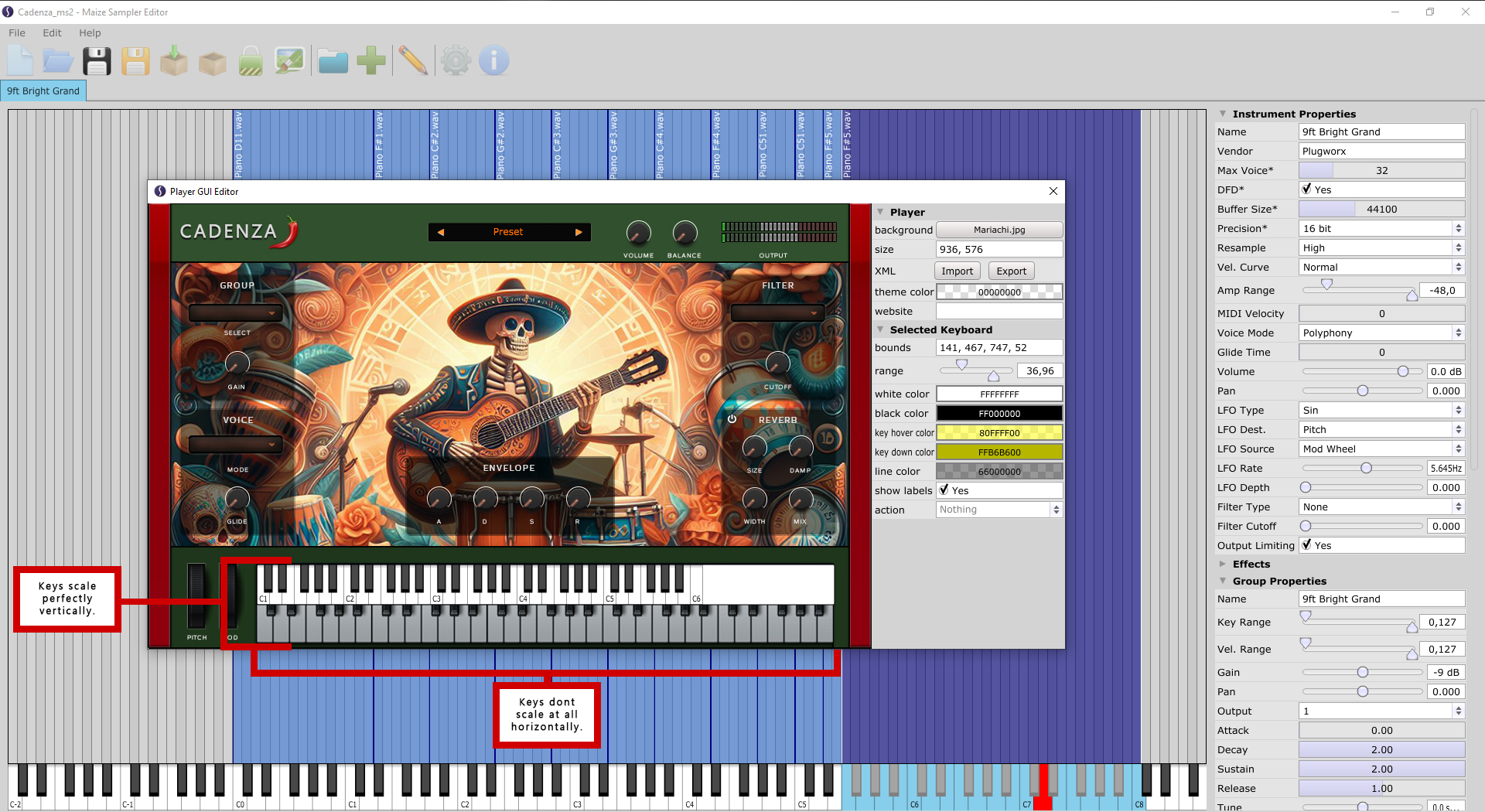Click the PITCH wheel in Cadenza
The width and height of the screenshot is (1485, 812).
[196, 595]
